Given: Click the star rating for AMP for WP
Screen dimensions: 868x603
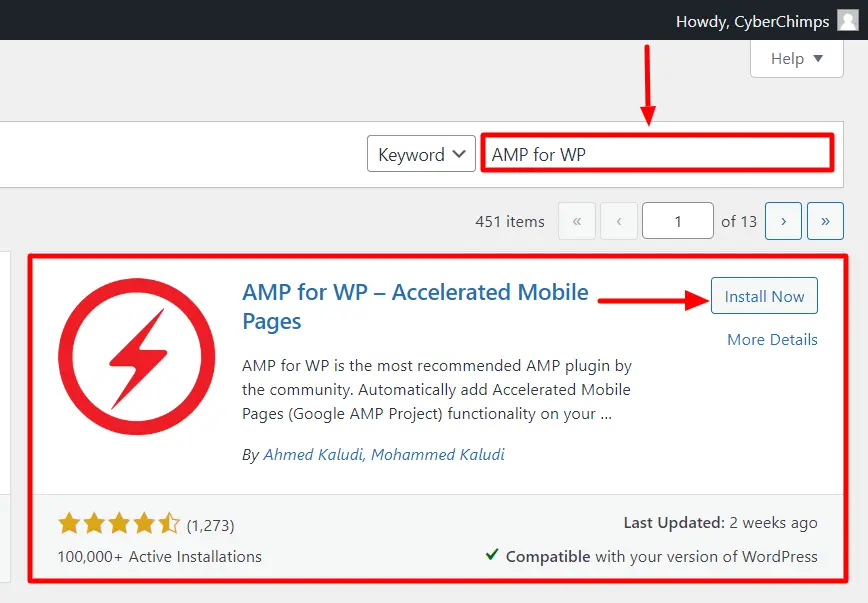Looking at the screenshot, I should tap(119, 523).
